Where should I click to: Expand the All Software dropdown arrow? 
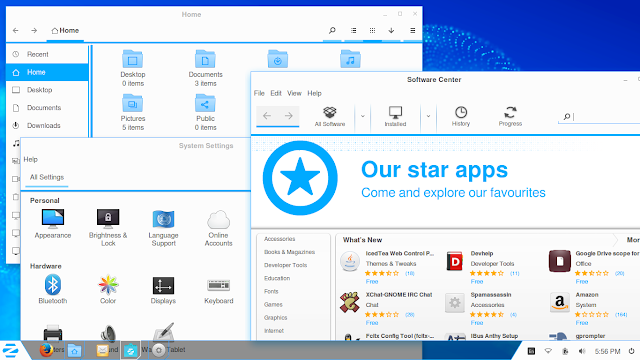click(x=362, y=116)
